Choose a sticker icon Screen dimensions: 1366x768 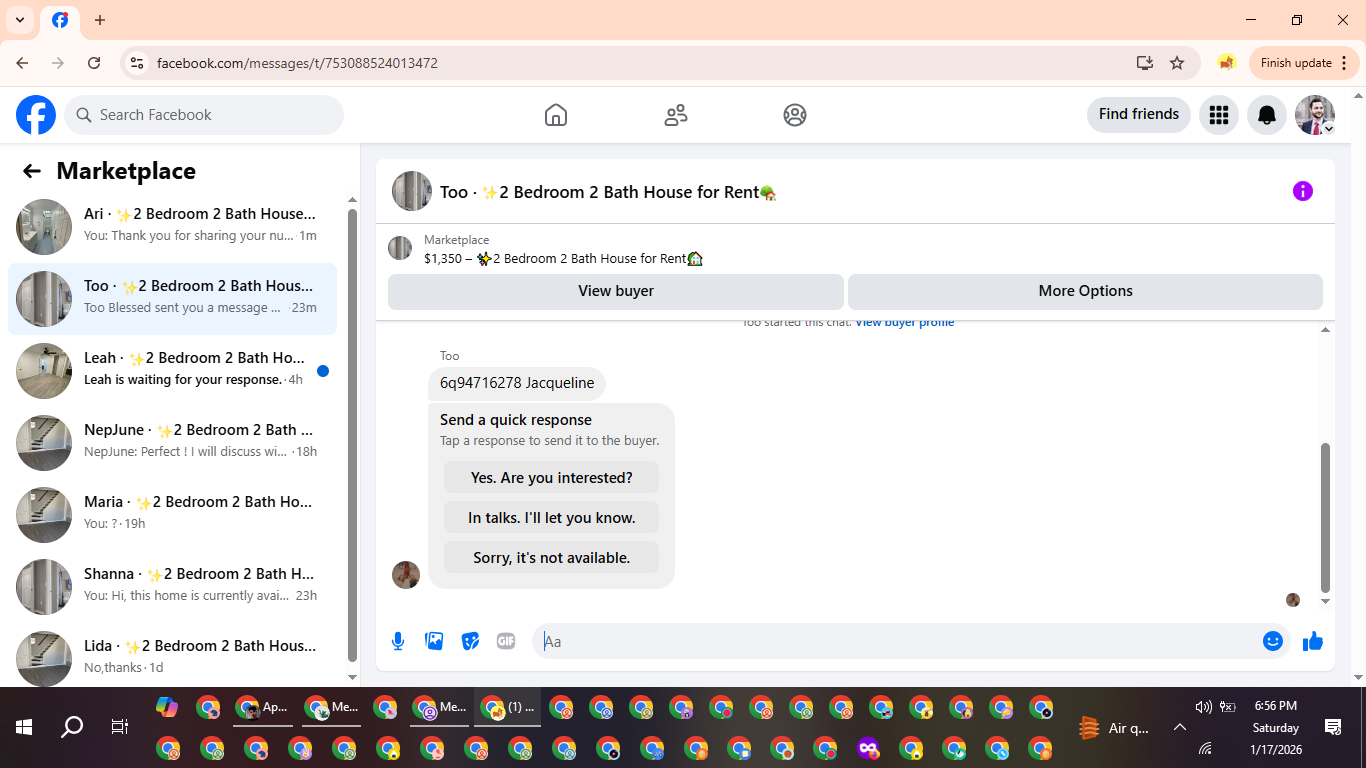pyautogui.click(x=470, y=641)
